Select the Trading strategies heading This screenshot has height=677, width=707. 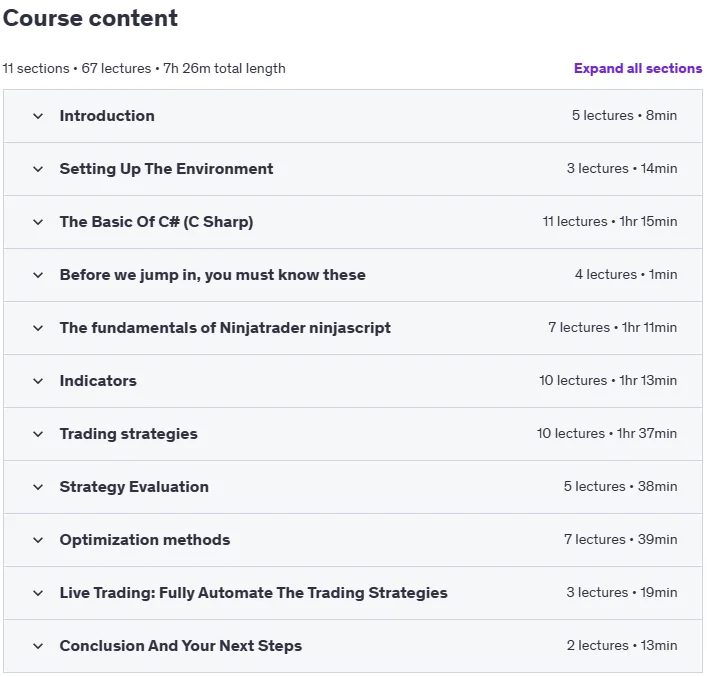129,434
